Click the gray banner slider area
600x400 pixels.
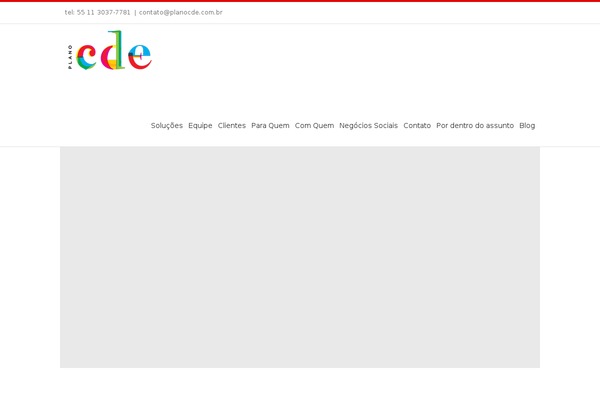click(300, 257)
